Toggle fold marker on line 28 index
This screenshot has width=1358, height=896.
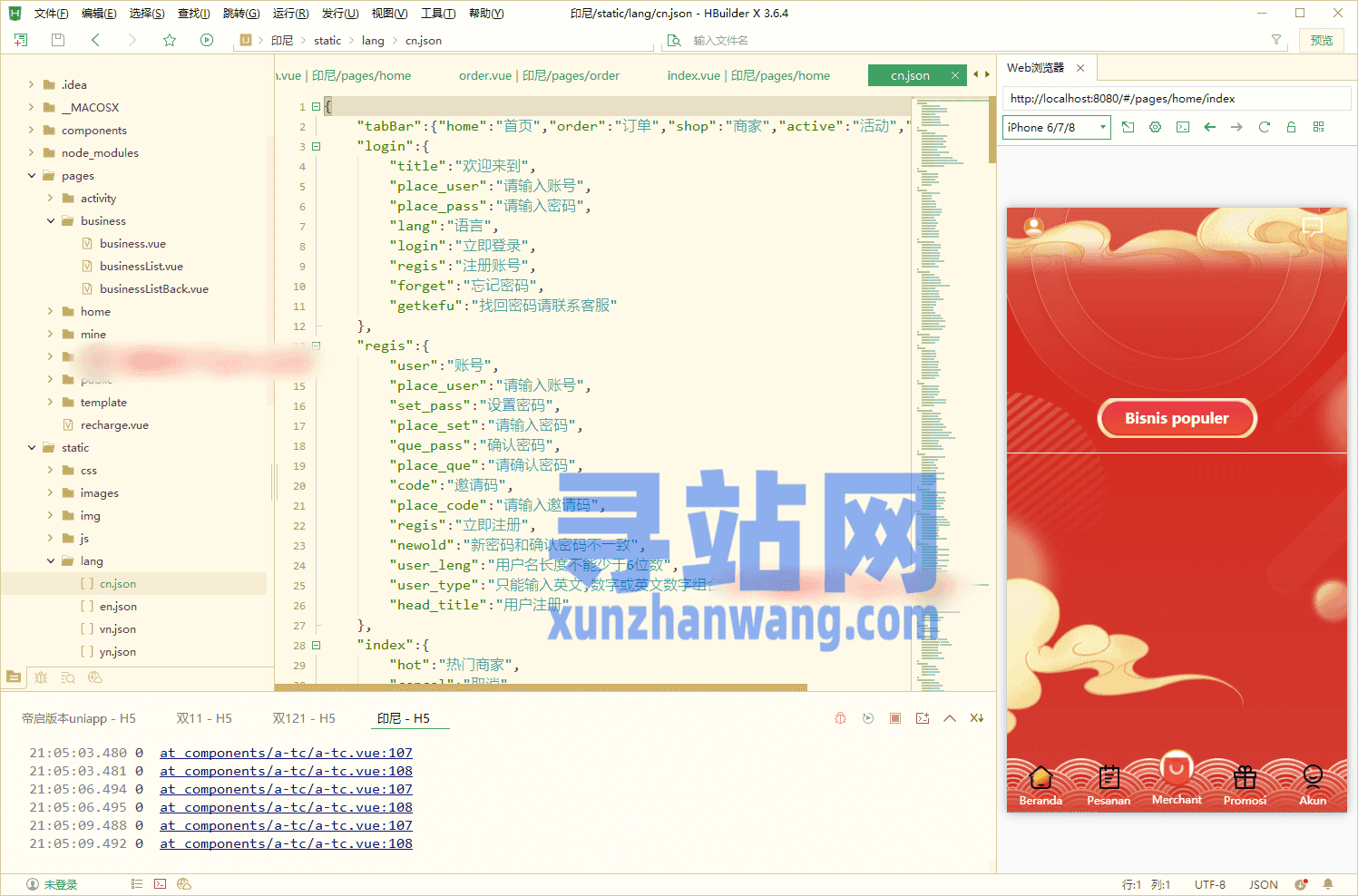317,645
